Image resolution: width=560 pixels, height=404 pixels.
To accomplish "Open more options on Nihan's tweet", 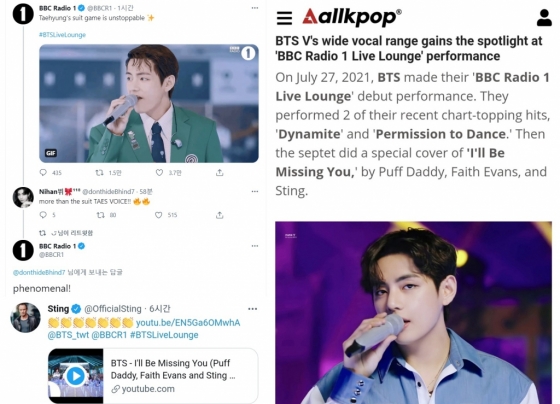I will (x=255, y=191).
